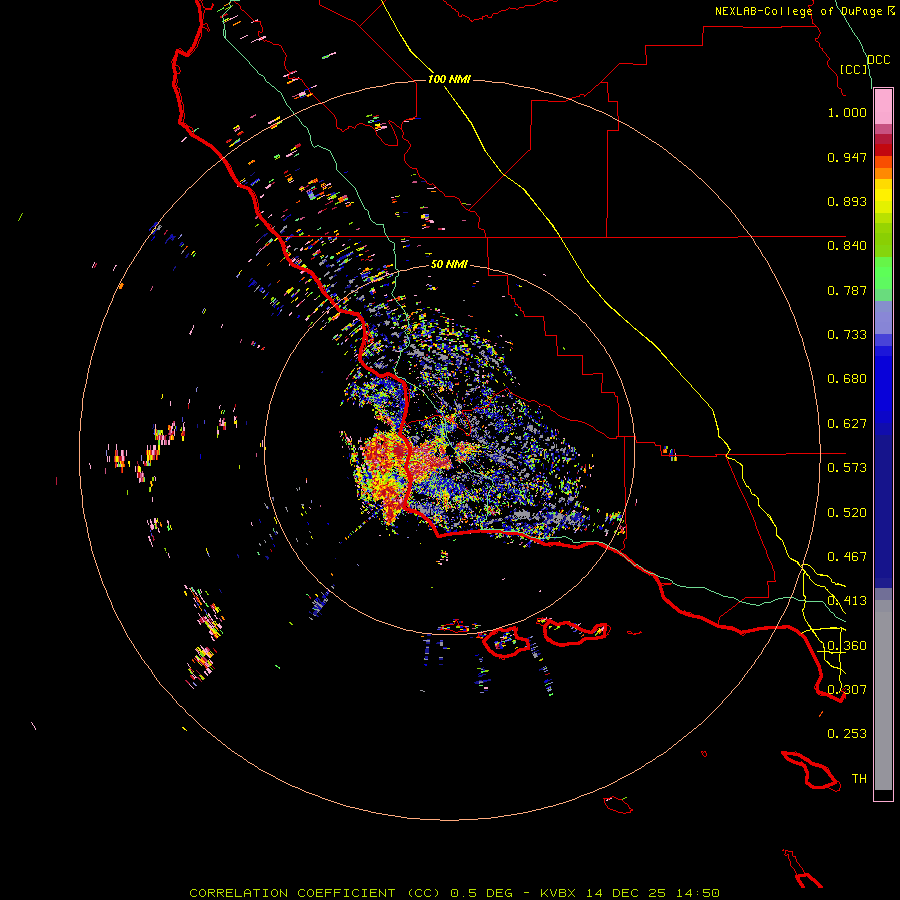Select the 0.307 legend value
This screenshot has height=900, width=900.
click(x=847, y=690)
